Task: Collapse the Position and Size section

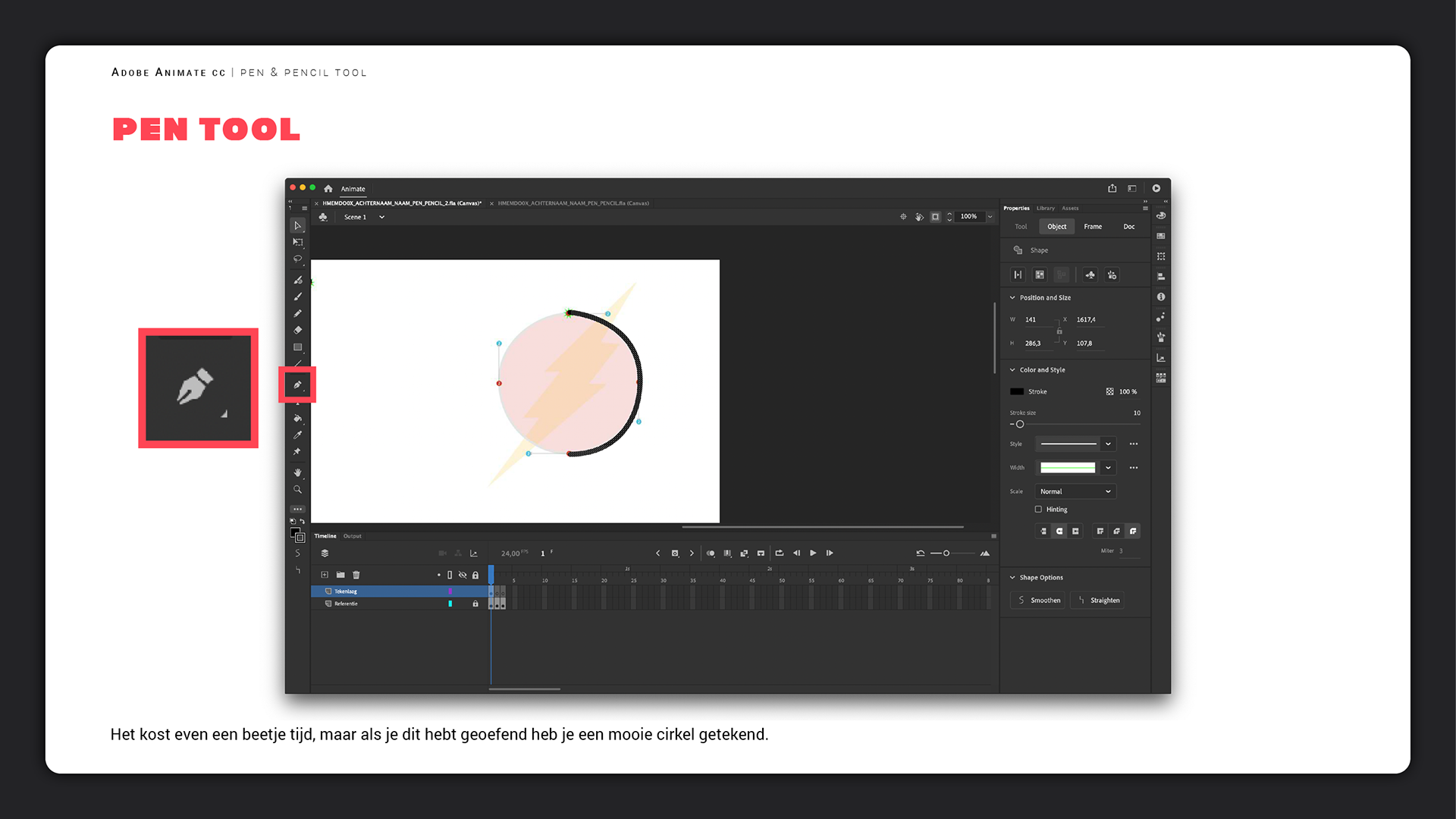Action: [1012, 298]
